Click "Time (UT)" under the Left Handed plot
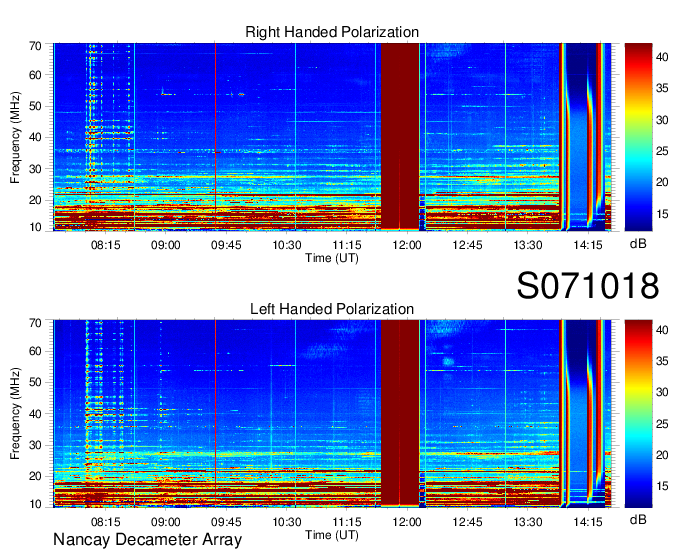Screen dimensions: 680x552 332,535
